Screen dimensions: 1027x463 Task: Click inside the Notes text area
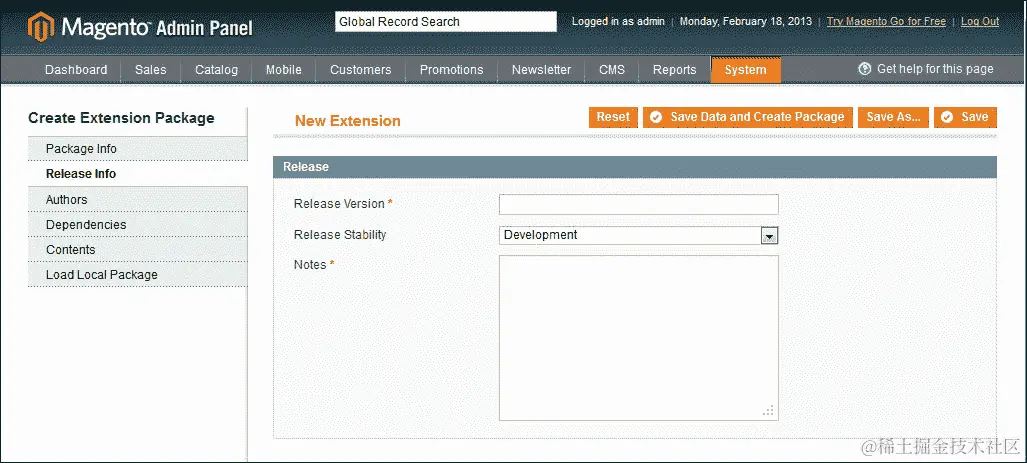pyautogui.click(x=639, y=338)
